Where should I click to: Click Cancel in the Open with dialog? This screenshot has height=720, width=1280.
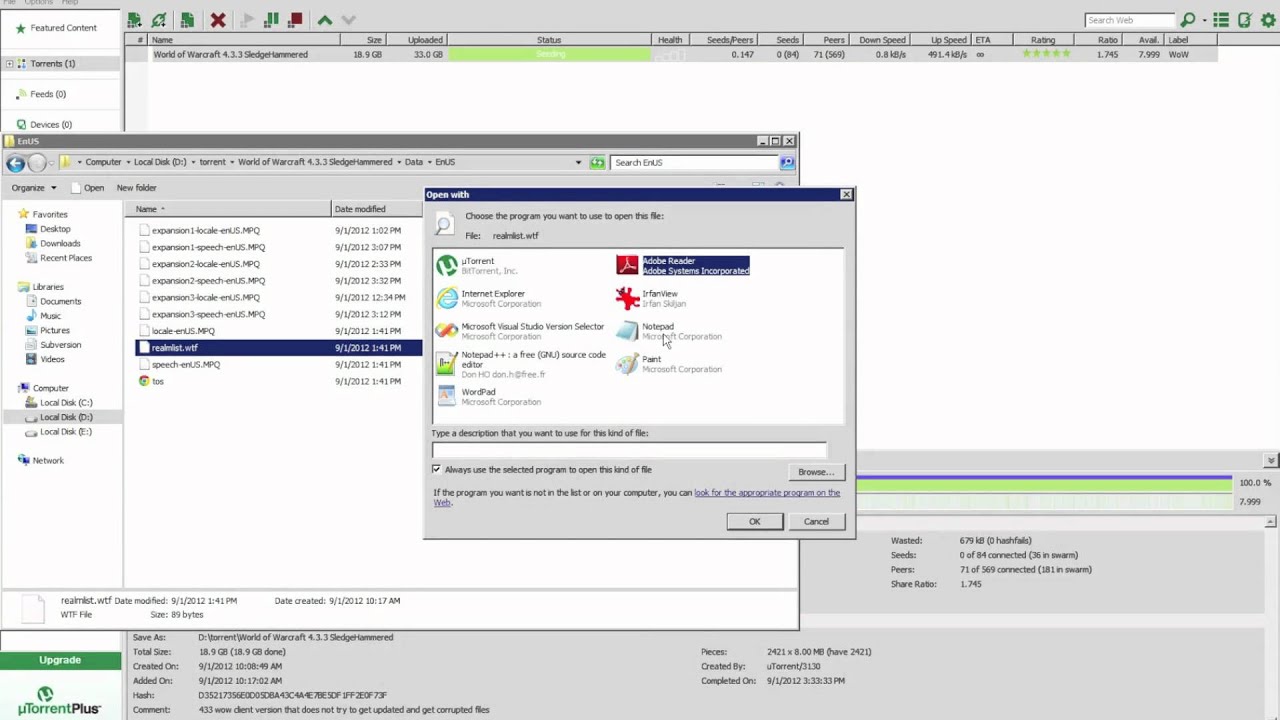tap(816, 522)
